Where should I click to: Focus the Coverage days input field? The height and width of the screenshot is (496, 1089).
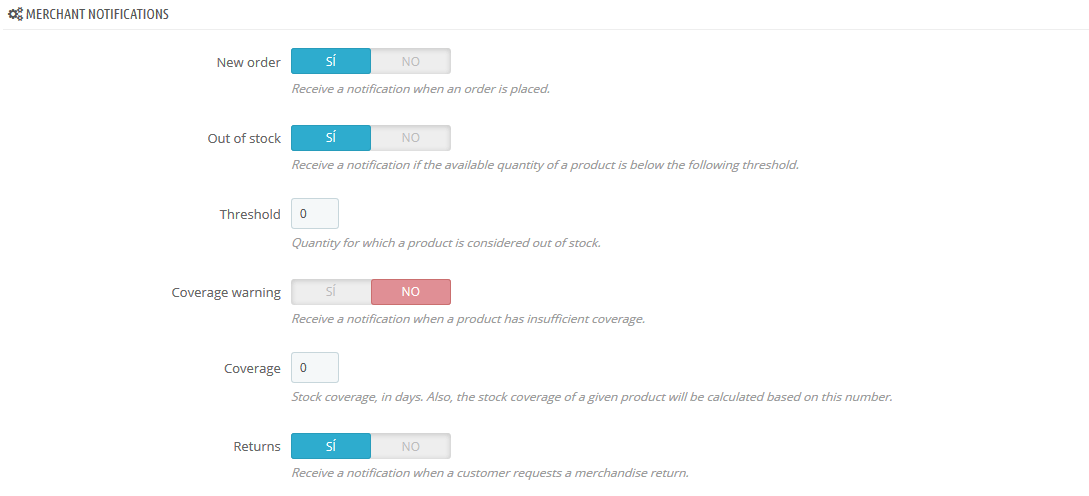tap(315, 367)
